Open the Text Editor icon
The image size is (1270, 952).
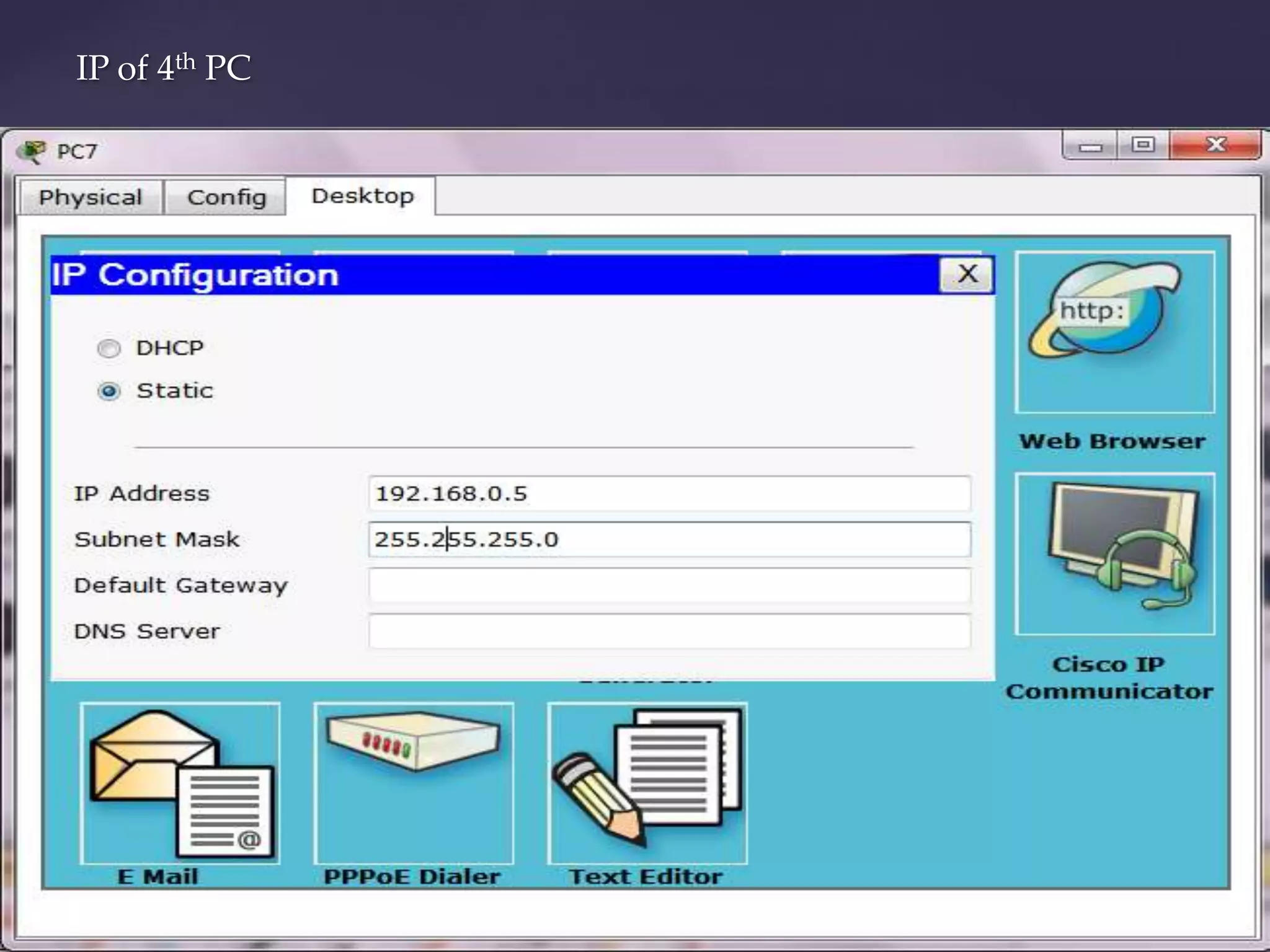[x=647, y=783]
